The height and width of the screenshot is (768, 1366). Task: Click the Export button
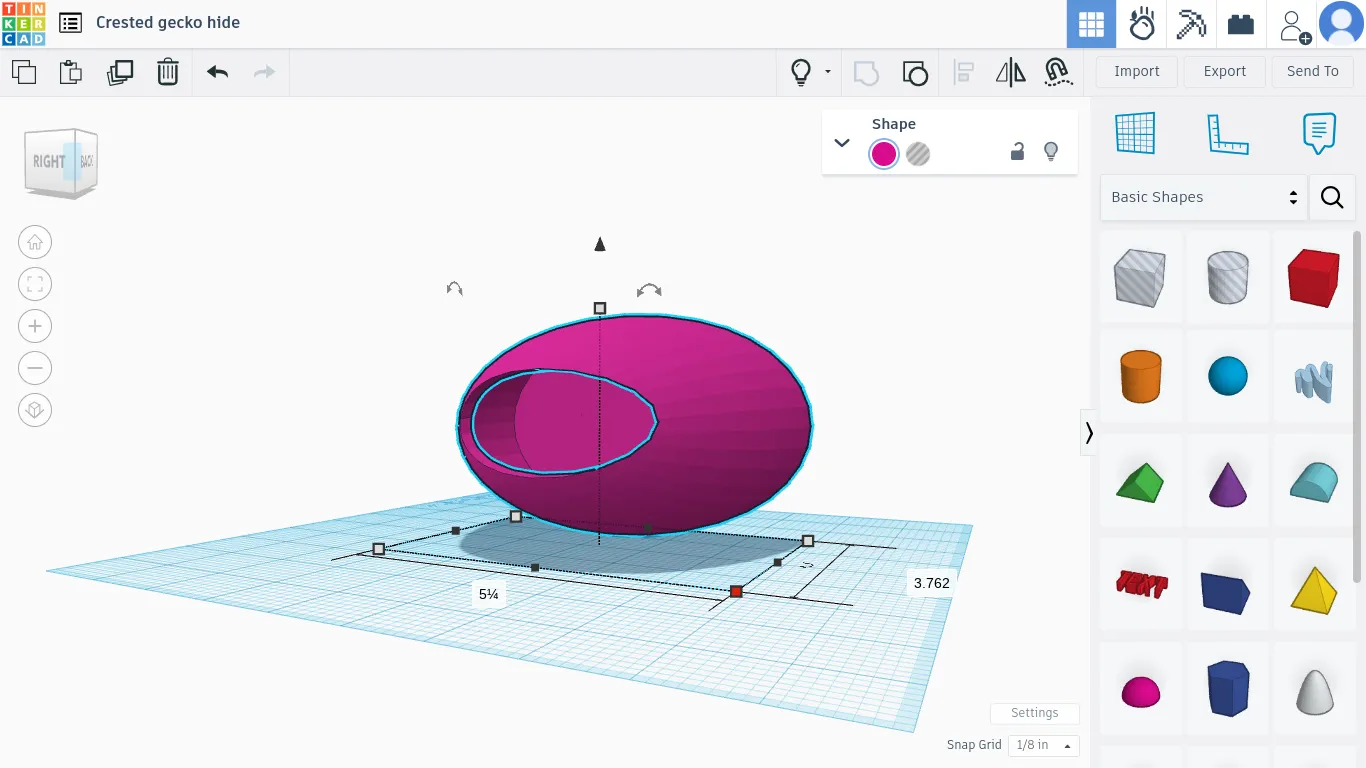[x=1224, y=71]
